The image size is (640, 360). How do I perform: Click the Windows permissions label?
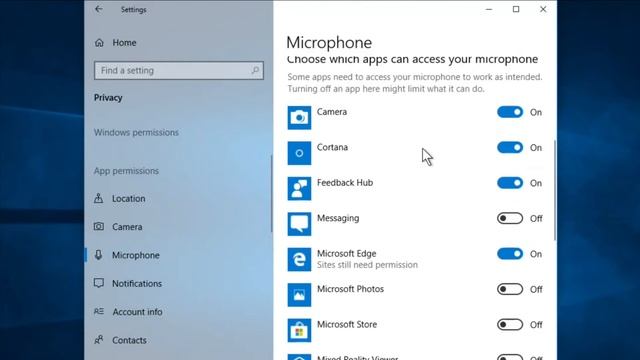[x=136, y=132]
